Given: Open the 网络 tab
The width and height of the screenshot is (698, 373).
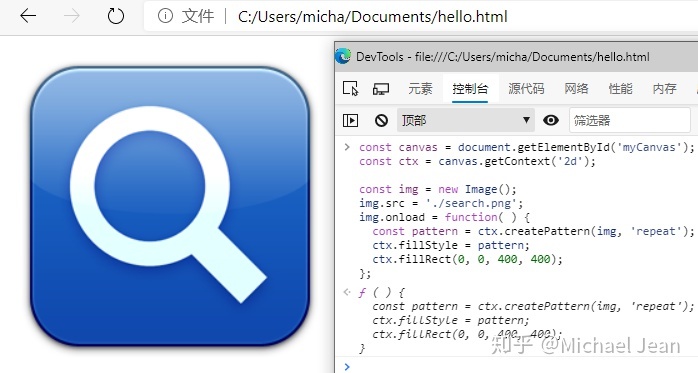Looking at the screenshot, I should pos(576,89).
